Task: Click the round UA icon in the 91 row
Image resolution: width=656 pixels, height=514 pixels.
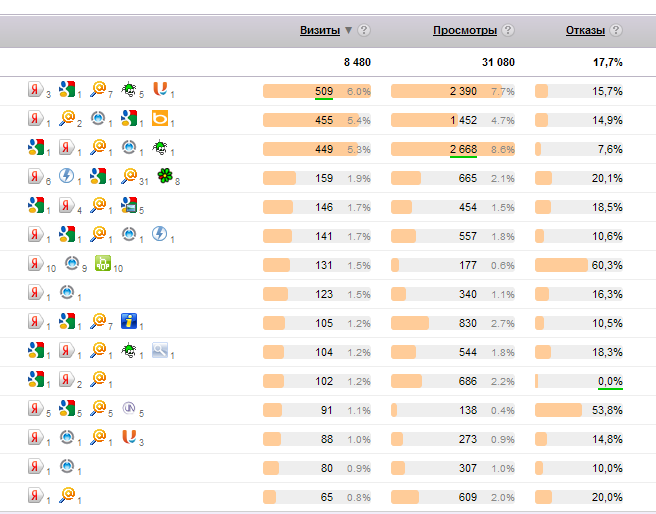Action: coord(129,408)
